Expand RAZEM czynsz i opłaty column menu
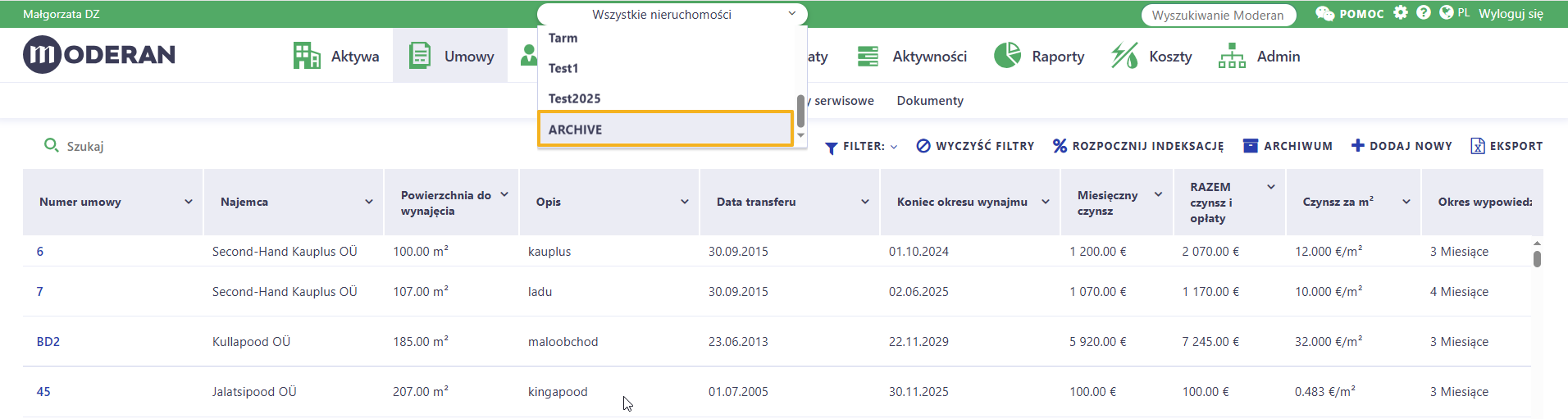Viewport: 1568px width, 419px height. (x=1271, y=187)
